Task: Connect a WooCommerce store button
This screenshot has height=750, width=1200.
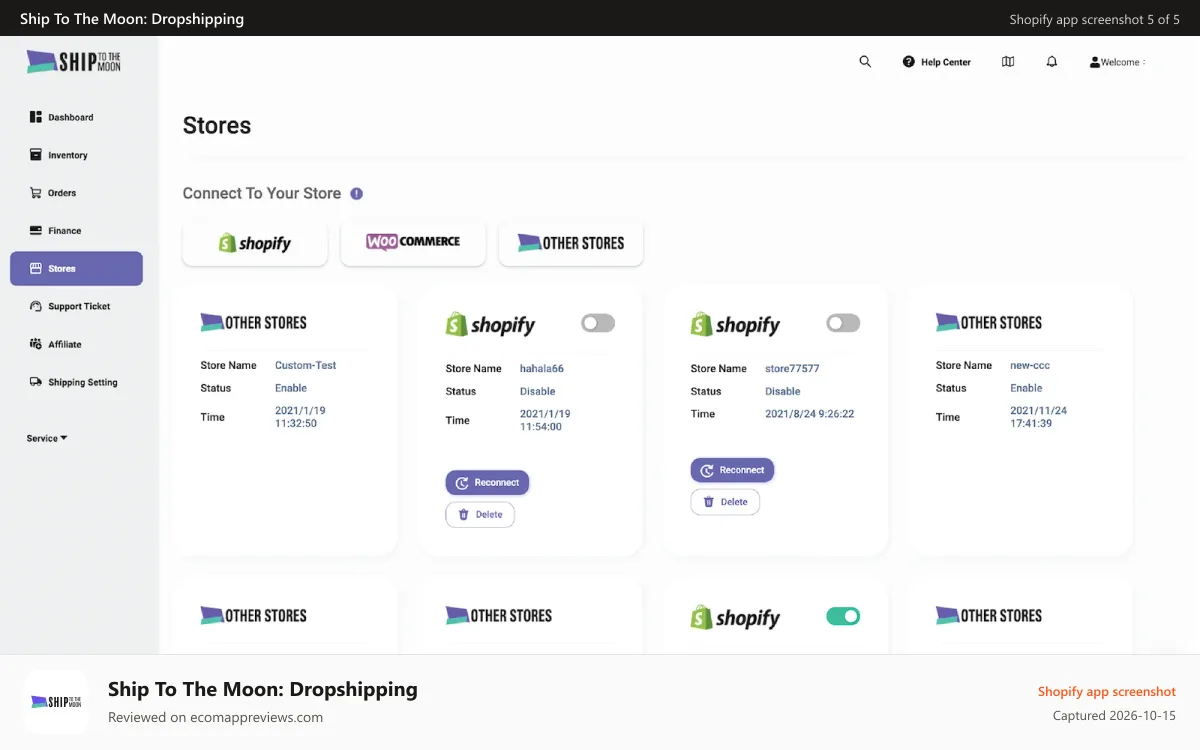Action: [413, 243]
